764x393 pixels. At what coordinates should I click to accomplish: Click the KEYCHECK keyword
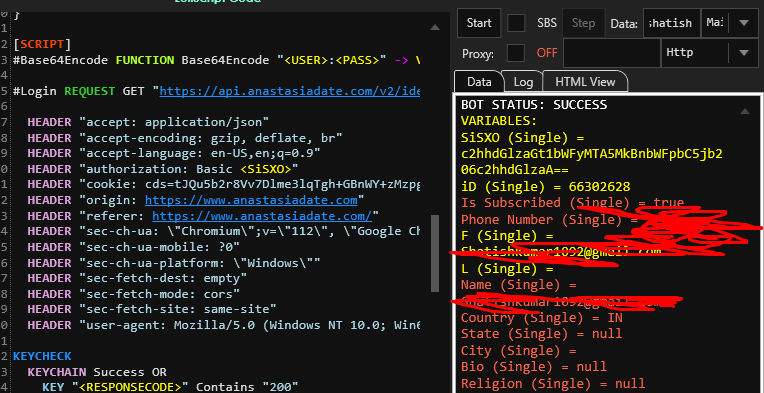(x=42, y=356)
